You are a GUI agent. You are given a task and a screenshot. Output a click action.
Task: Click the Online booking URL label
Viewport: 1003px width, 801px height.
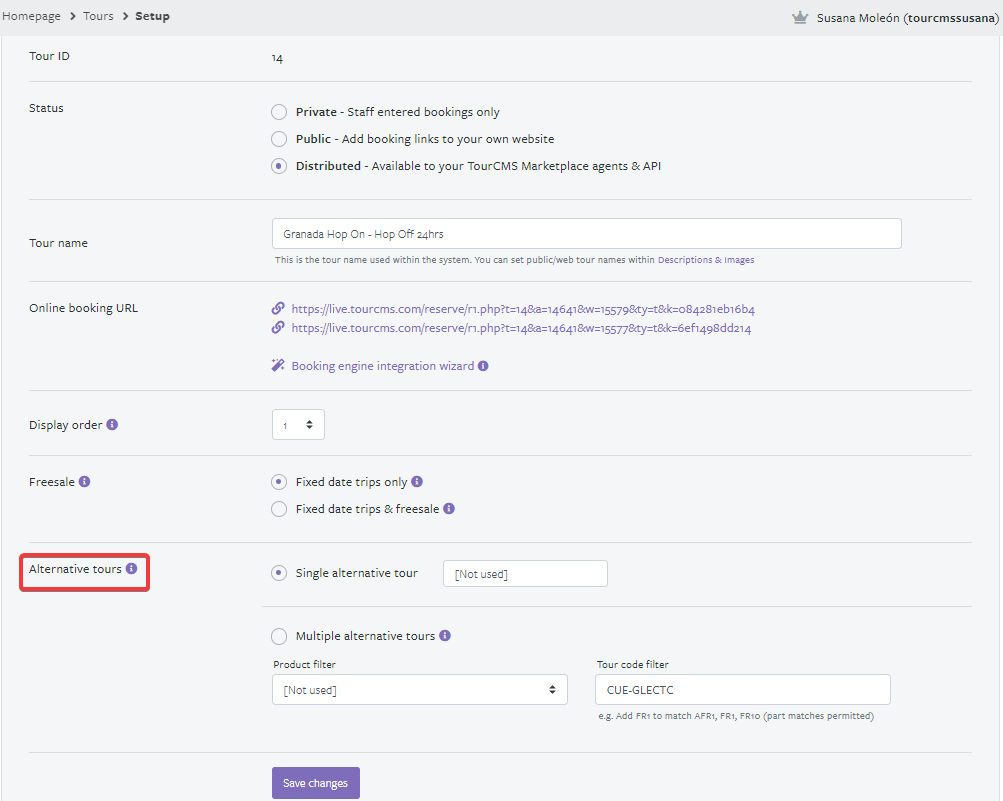(x=83, y=308)
